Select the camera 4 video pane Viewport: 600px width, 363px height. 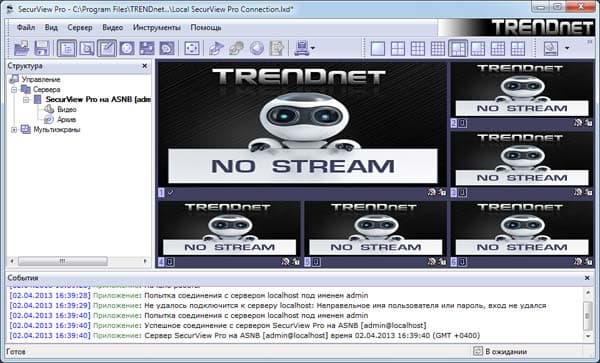pyautogui.click(x=229, y=229)
